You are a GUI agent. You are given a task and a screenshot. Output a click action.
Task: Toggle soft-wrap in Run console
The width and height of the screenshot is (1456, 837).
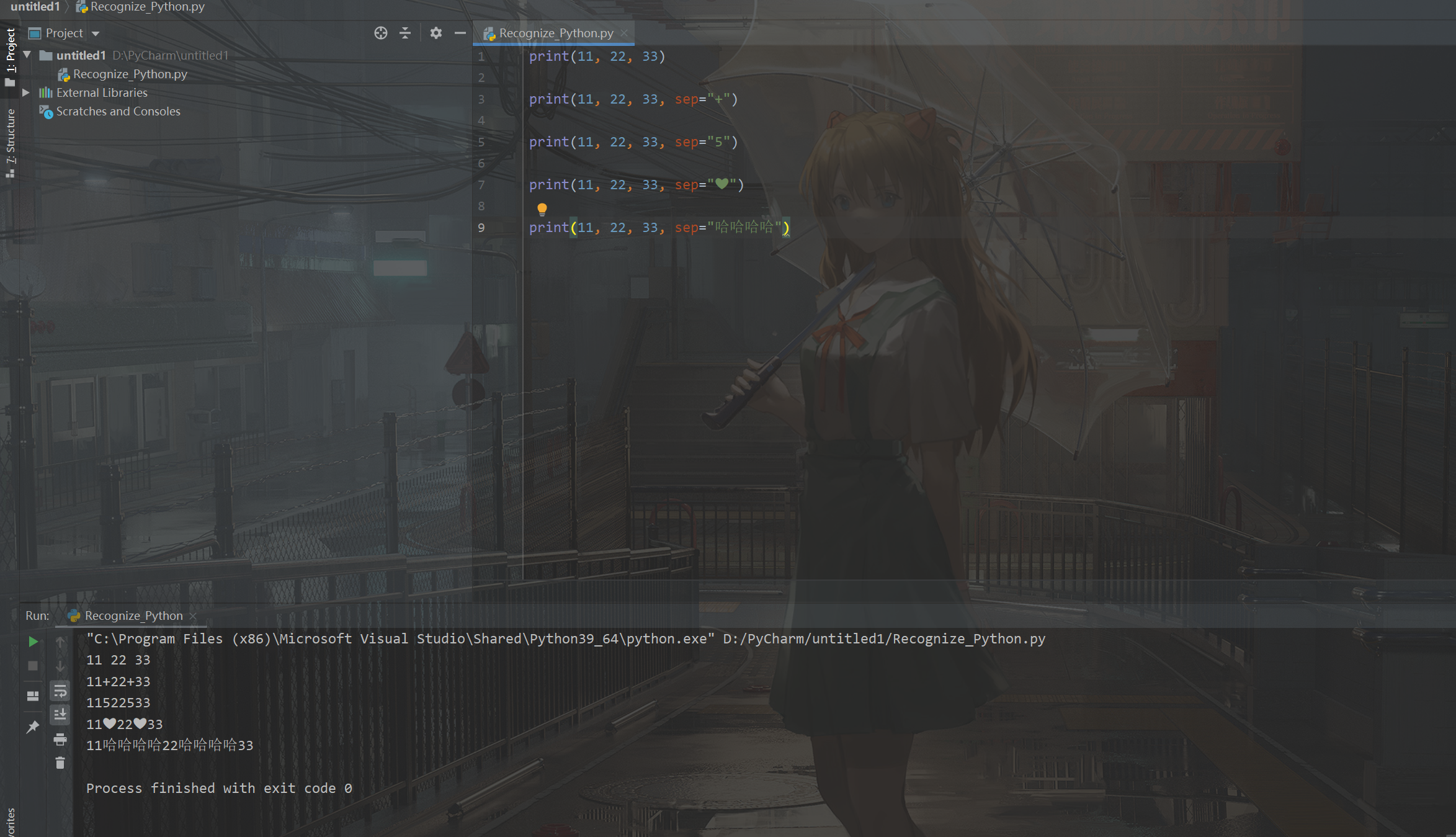pyautogui.click(x=60, y=691)
